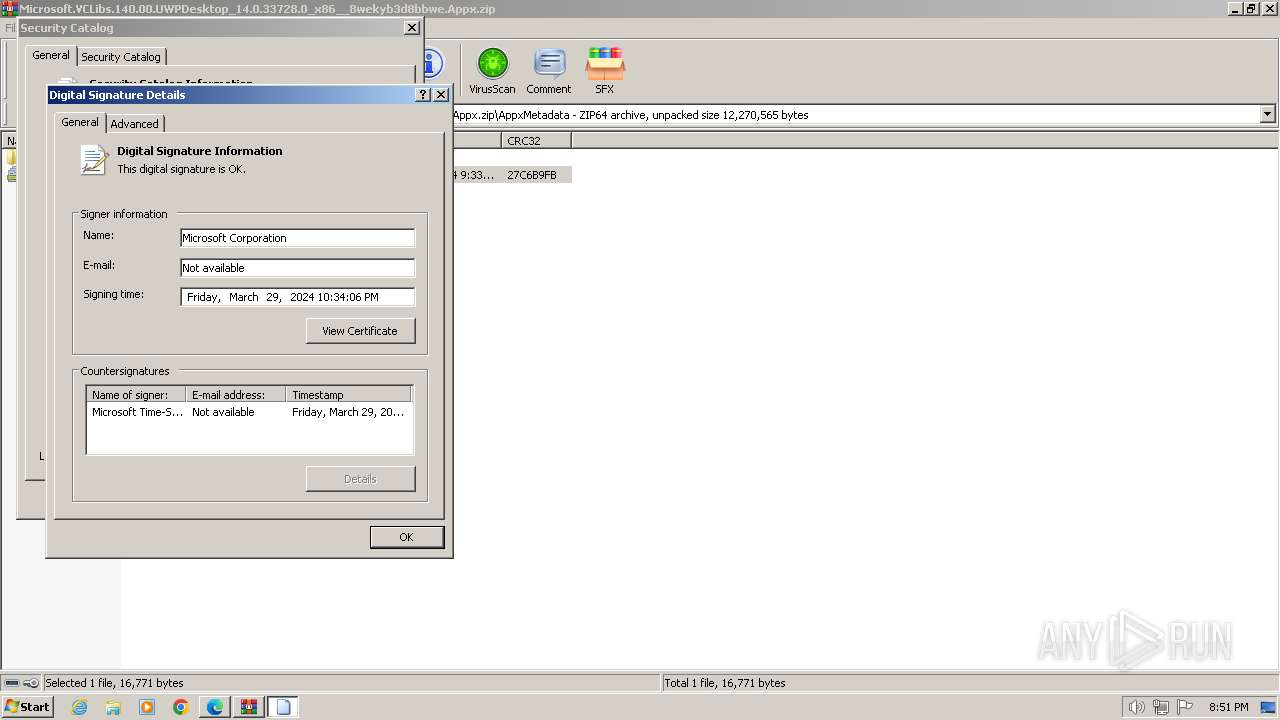Image resolution: width=1280 pixels, height=720 pixels.
Task: Open the VirusScan tool in WinRAR
Action: pos(491,71)
